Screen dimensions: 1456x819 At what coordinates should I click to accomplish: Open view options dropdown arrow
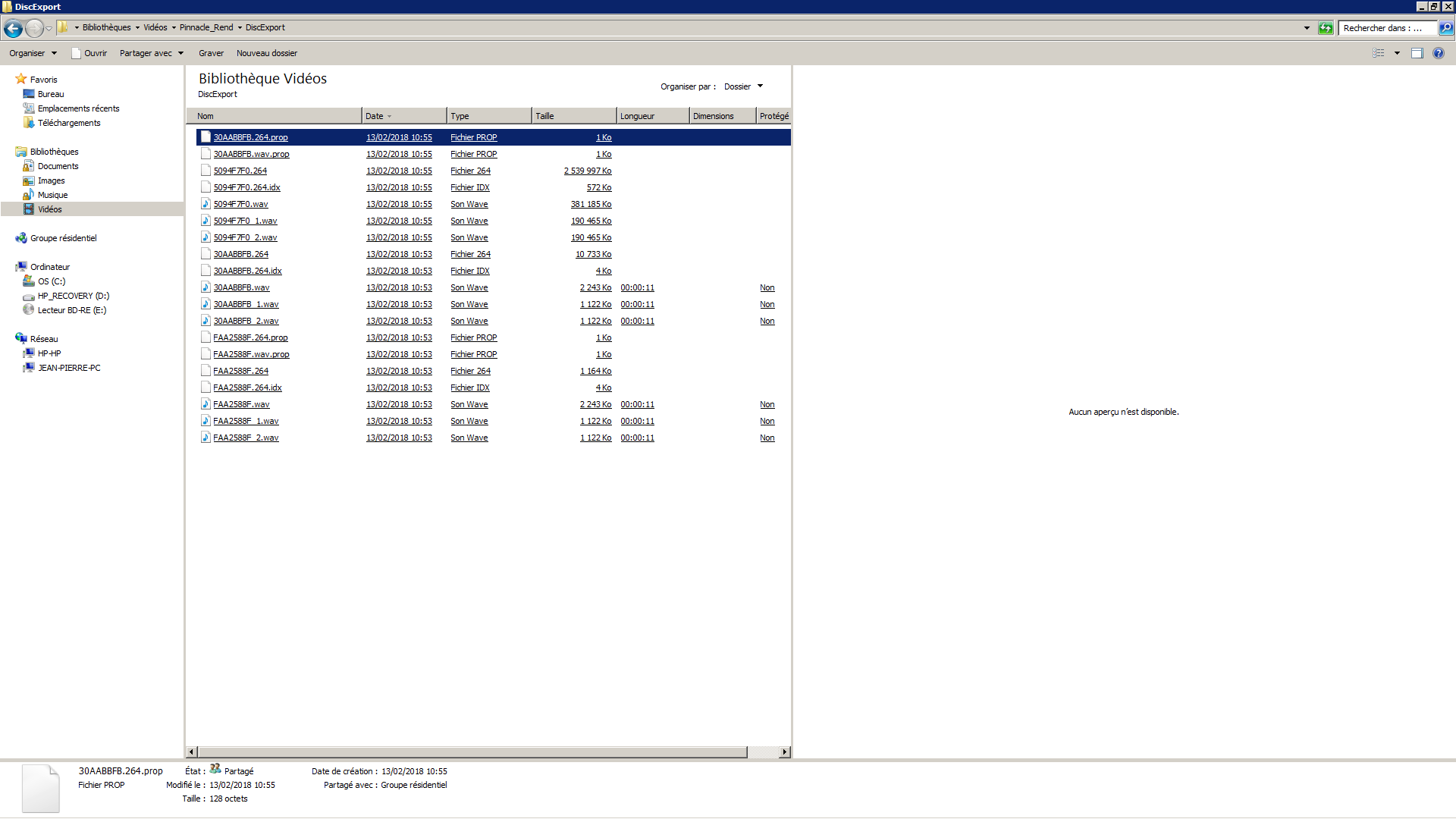pyautogui.click(x=1397, y=53)
